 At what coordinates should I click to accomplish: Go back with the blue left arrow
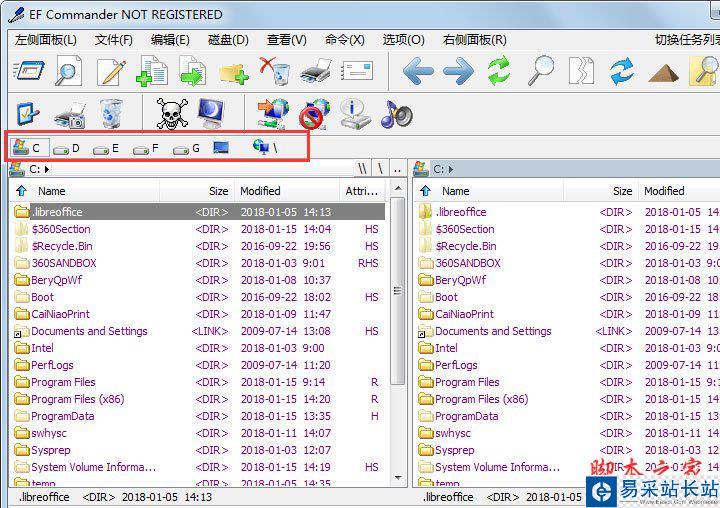[x=418, y=71]
